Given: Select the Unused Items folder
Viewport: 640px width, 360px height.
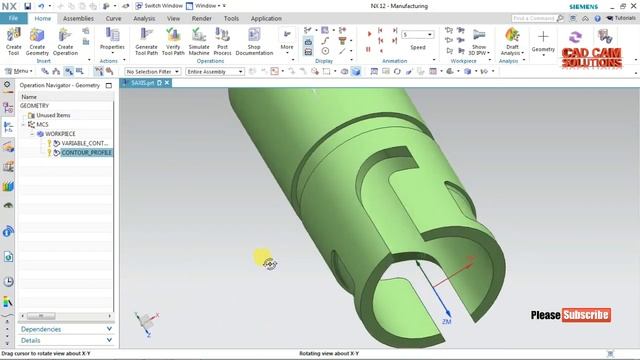Looking at the screenshot, I should 53,115.
